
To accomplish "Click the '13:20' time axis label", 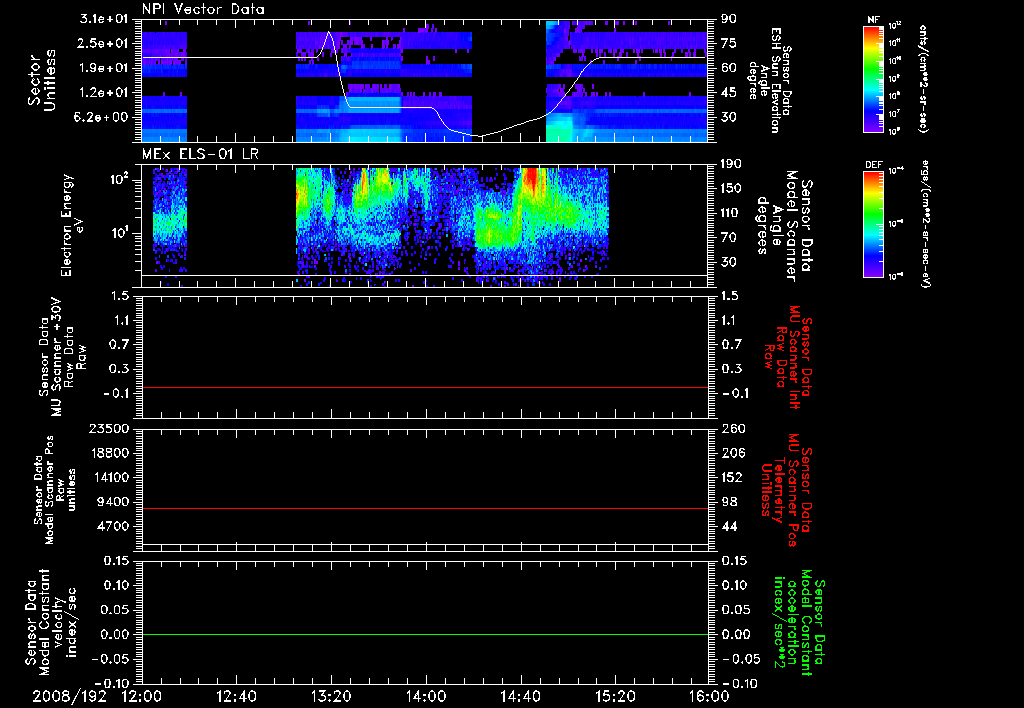I will 331,696.
